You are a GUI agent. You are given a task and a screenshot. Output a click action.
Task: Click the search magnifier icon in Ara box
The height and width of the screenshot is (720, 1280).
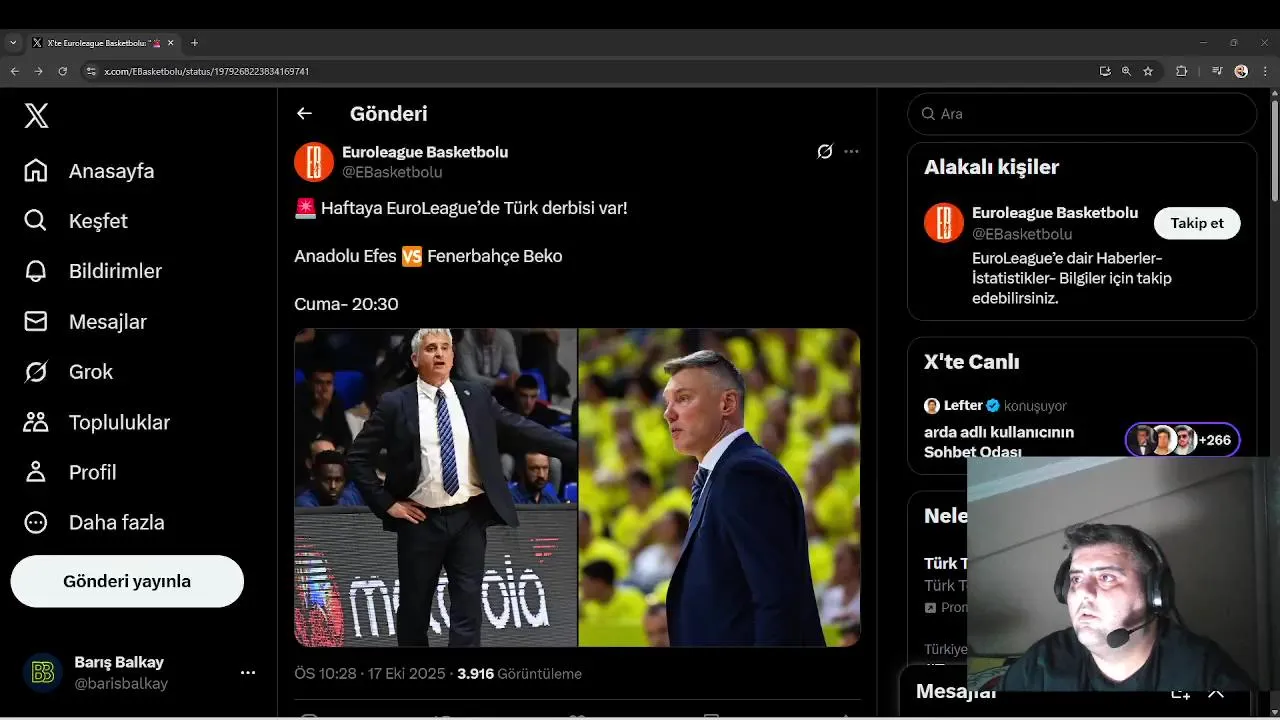point(929,114)
